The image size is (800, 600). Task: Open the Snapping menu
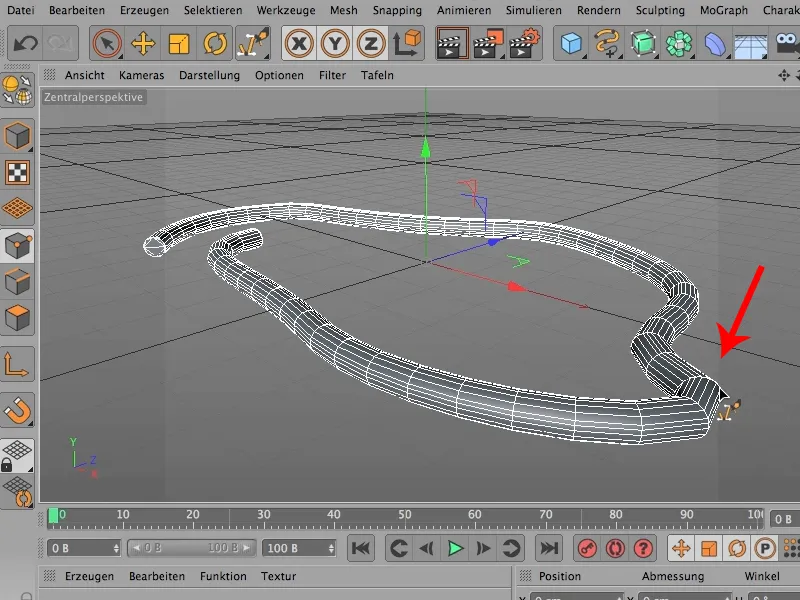(x=397, y=10)
